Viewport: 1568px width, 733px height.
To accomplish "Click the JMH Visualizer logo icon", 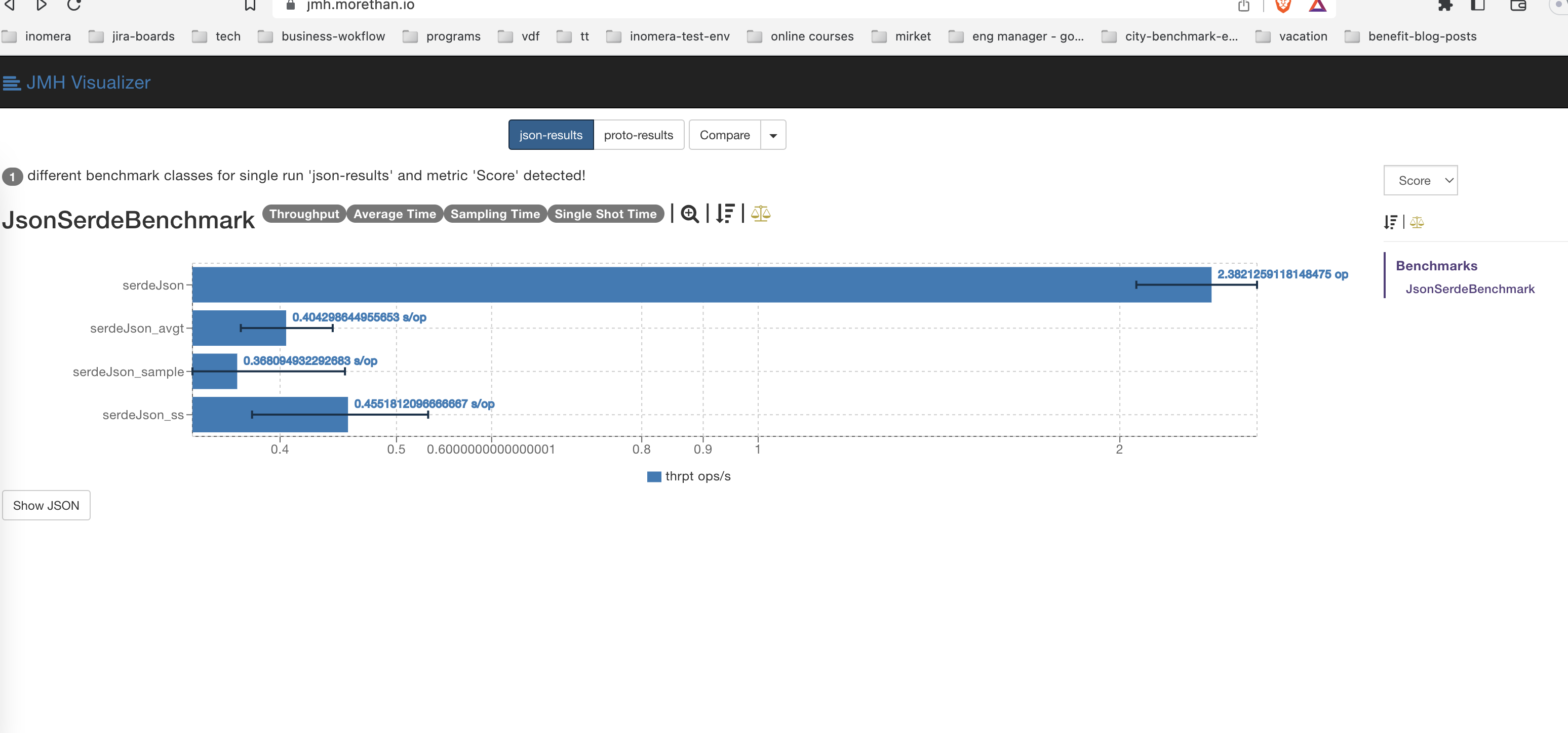I will 12,83.
